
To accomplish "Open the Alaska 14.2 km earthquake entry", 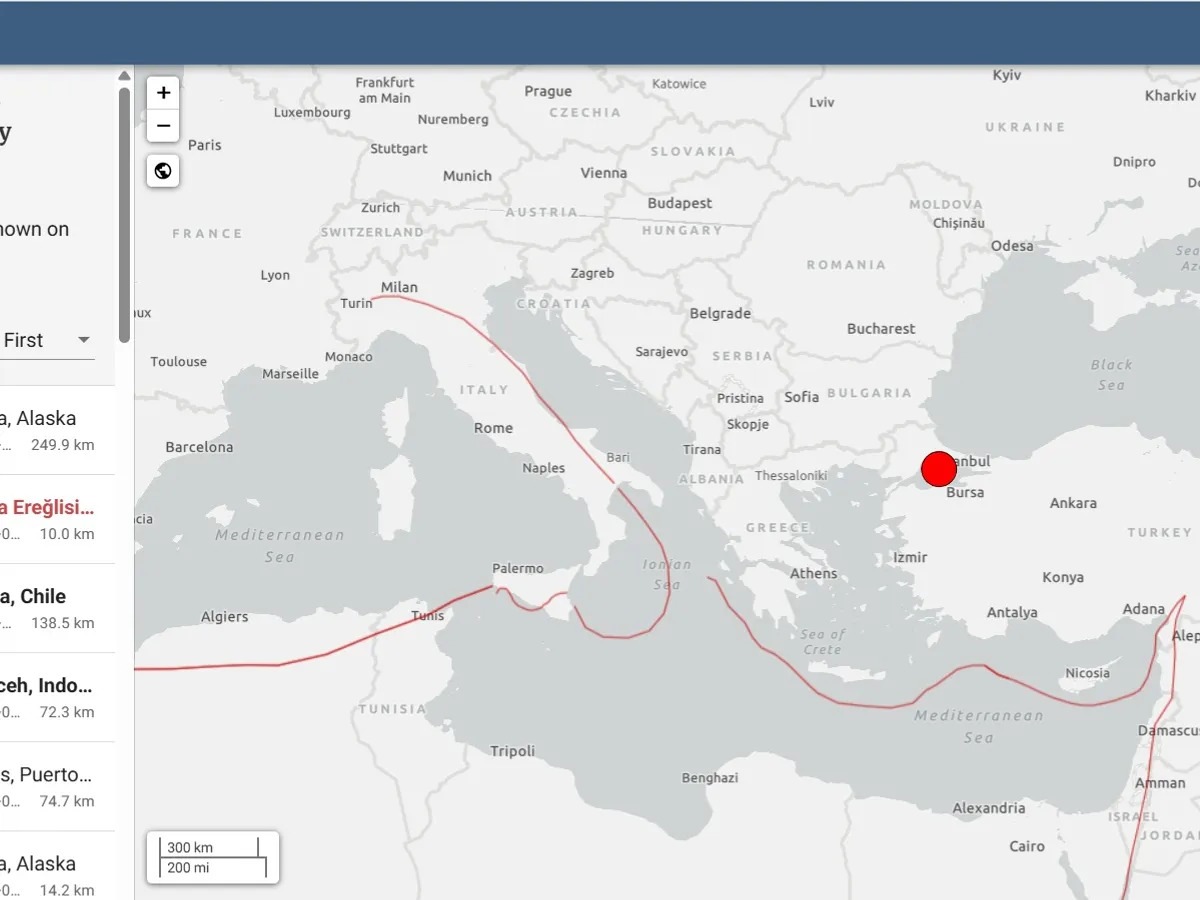I will pos(50,872).
